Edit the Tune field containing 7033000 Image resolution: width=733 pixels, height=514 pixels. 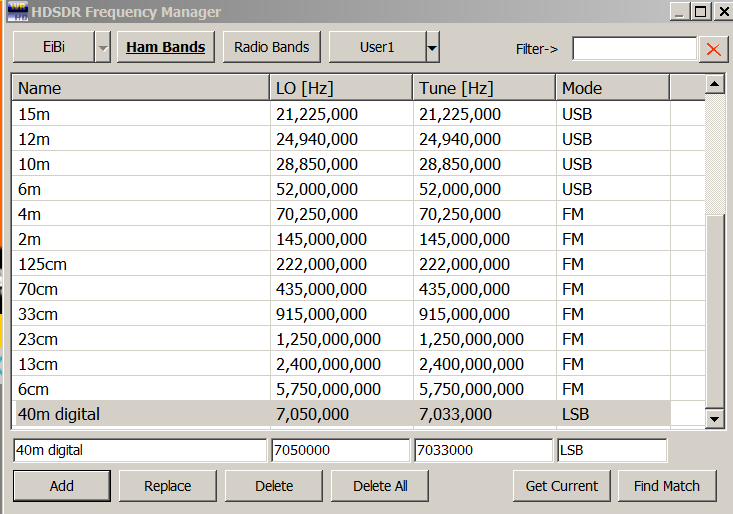coord(483,450)
